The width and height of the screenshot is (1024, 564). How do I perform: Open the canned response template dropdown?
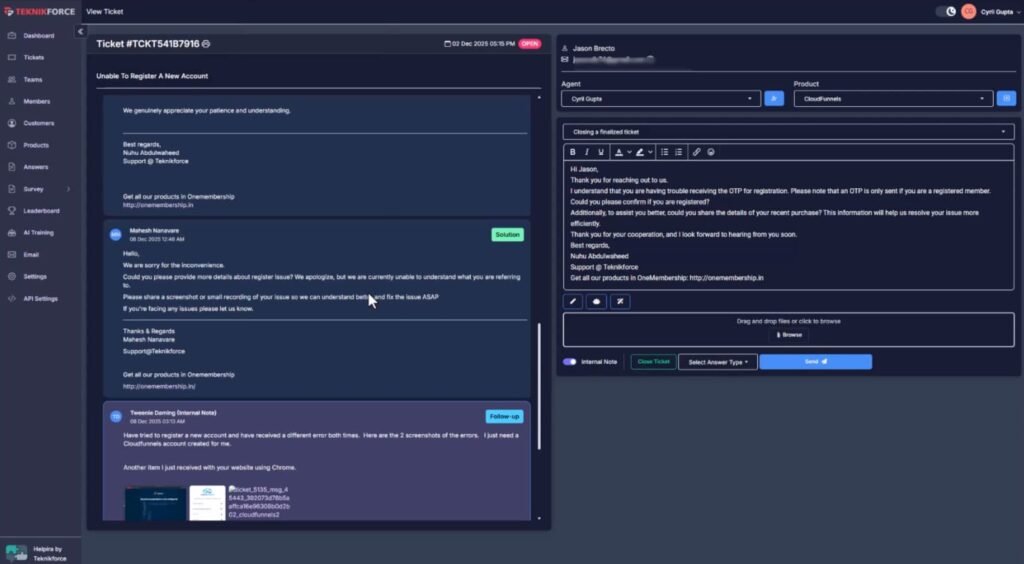click(788, 132)
